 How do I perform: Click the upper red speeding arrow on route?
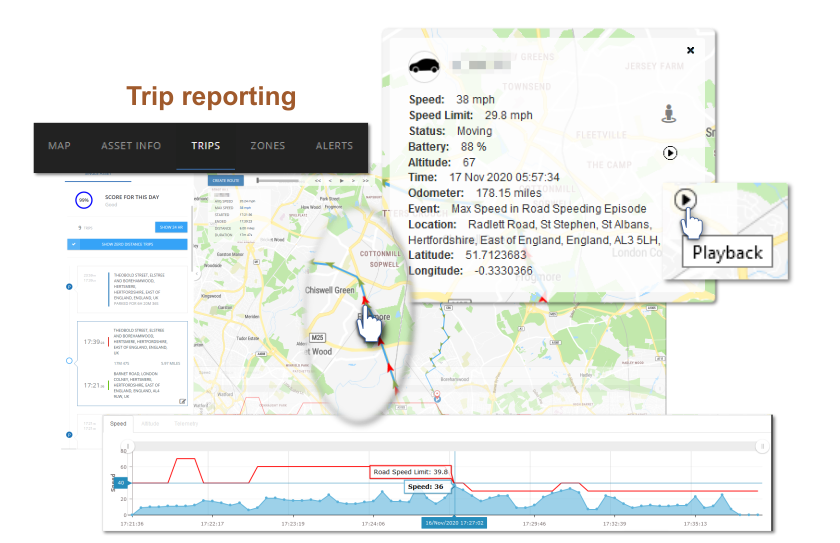(x=365, y=300)
